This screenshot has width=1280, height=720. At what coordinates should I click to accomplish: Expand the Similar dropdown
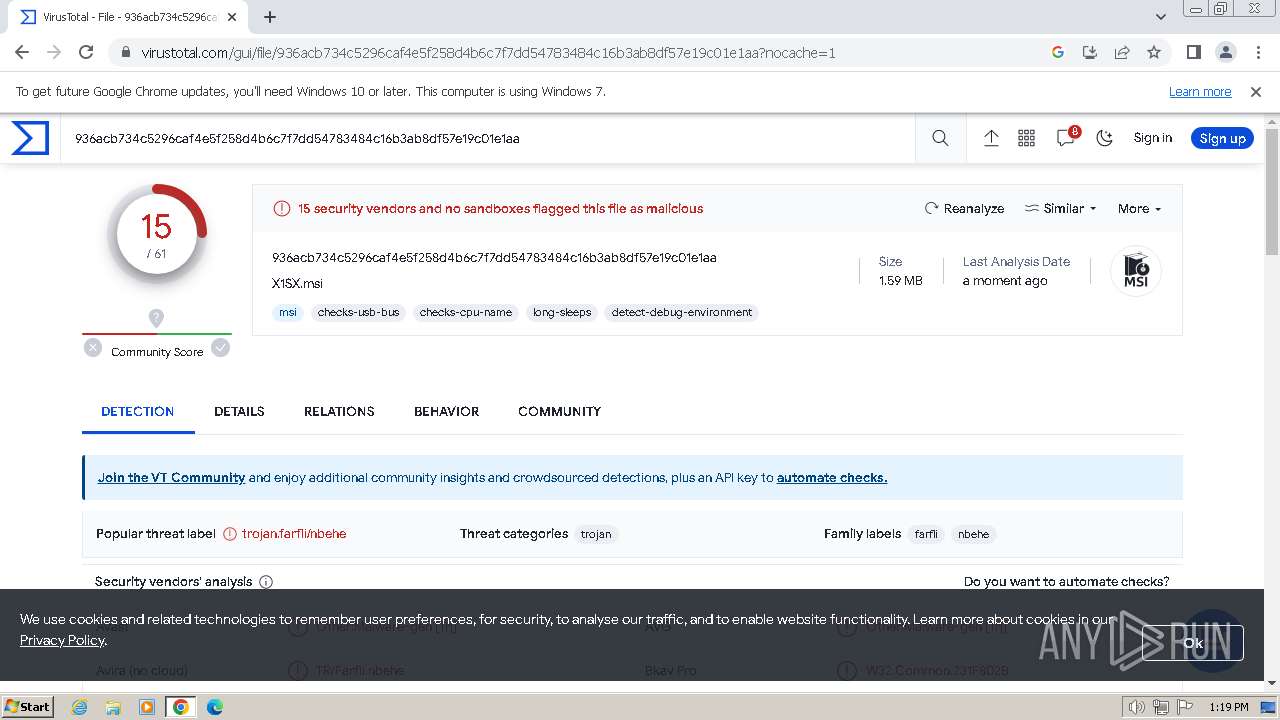(1060, 208)
